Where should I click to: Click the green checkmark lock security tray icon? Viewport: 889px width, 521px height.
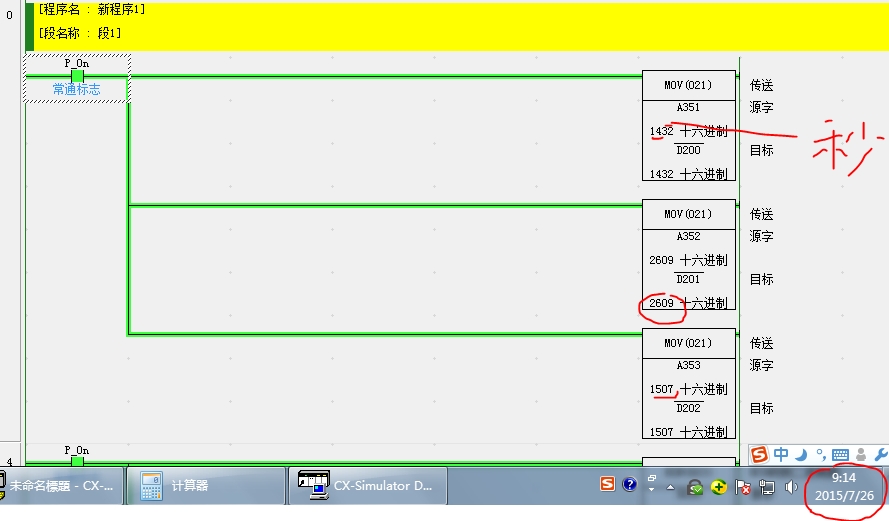click(x=695, y=487)
